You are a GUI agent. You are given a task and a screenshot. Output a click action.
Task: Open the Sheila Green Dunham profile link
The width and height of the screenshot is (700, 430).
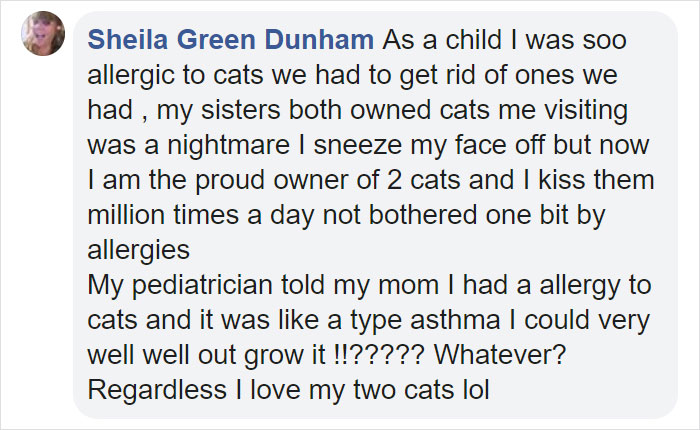click(x=231, y=39)
